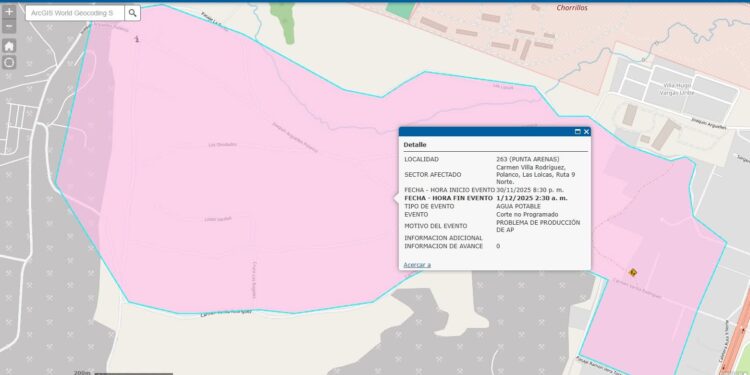The width and height of the screenshot is (750, 375).
Task: Select the 'Villa Hugo Vargas Uribe' map label
Action: (677, 88)
